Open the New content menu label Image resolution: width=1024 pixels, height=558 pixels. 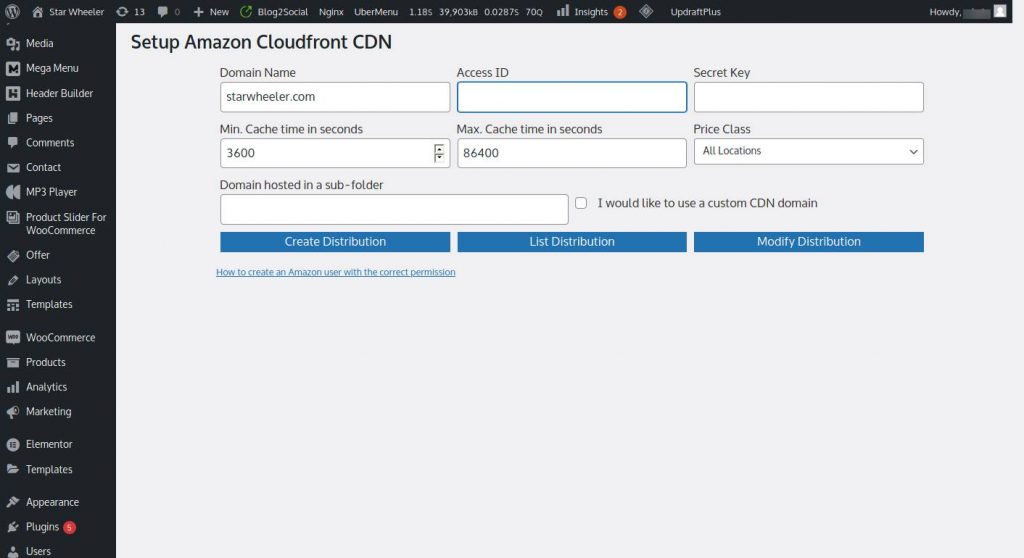pos(219,12)
